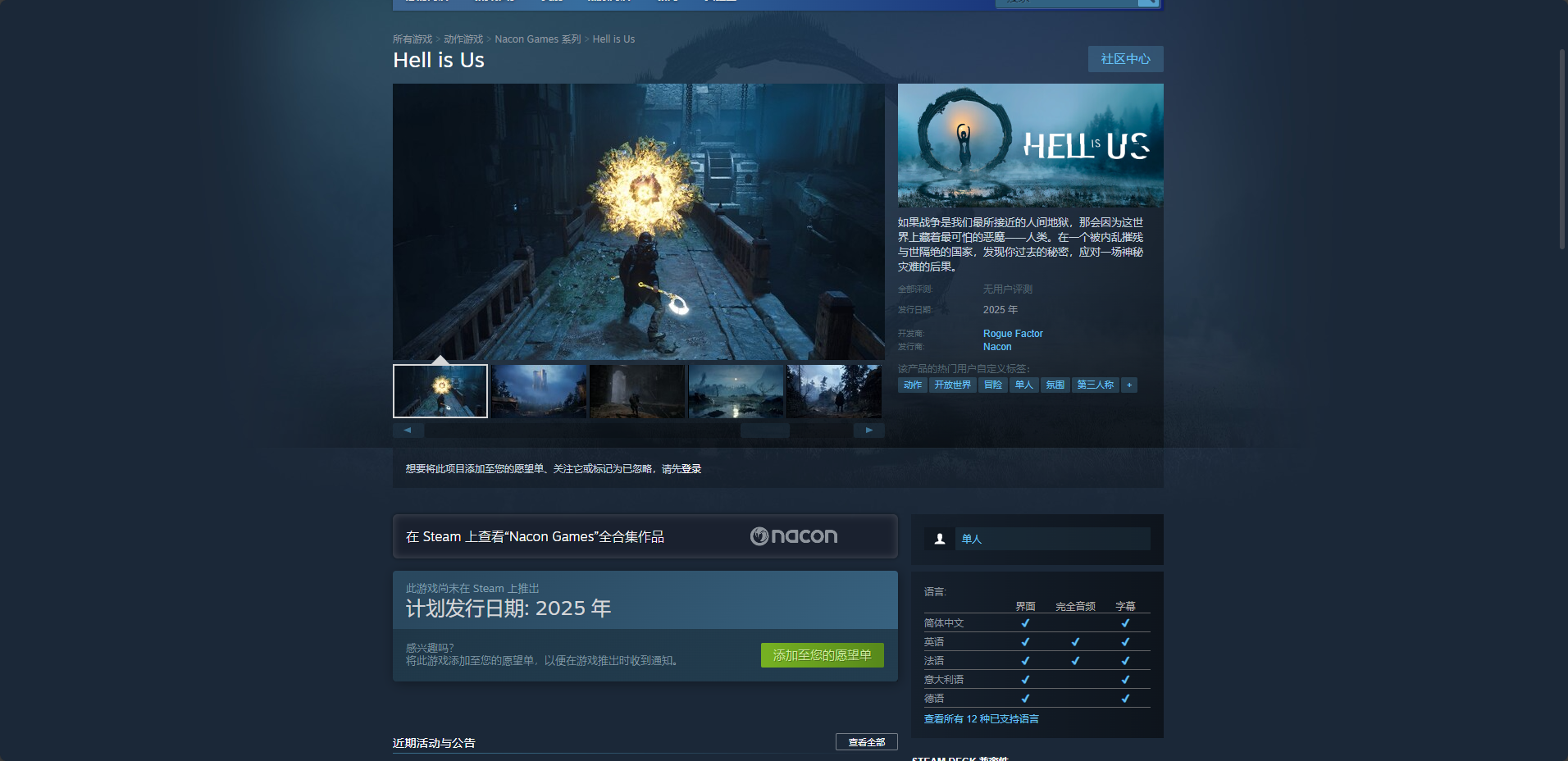This screenshot has width=1568, height=761.
Task: Select the third thumbnail with dark cave
Action: (x=637, y=391)
